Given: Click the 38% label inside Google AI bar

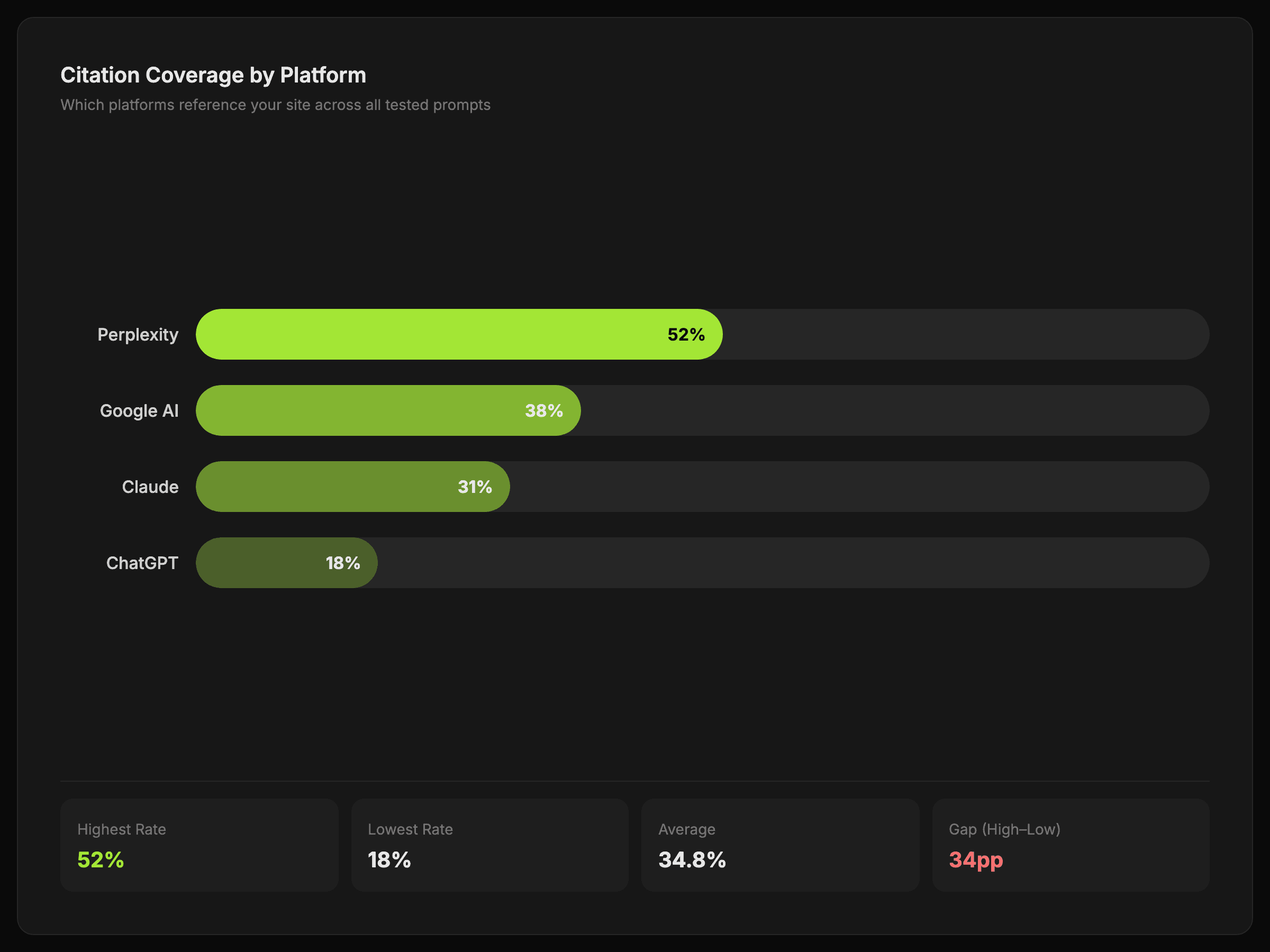Looking at the screenshot, I should pyautogui.click(x=543, y=411).
